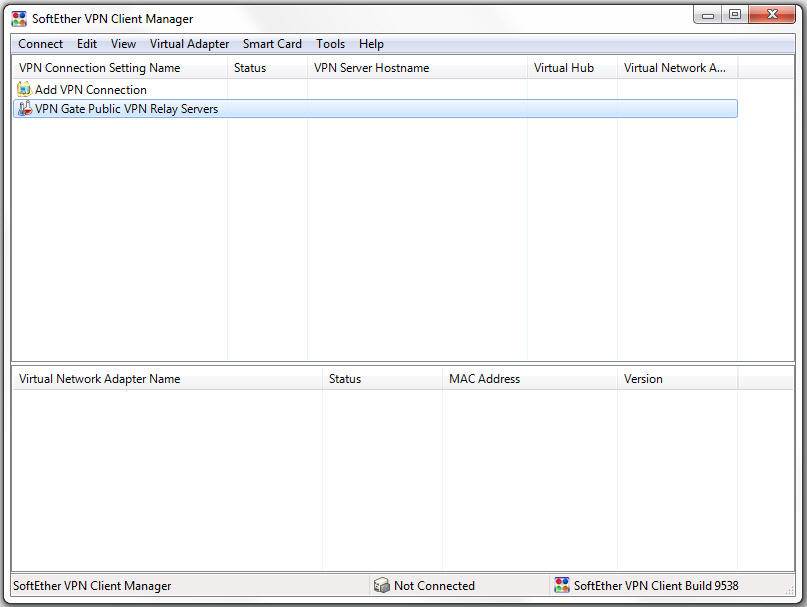Click SoftEther VPN Client Build 9538 text
The height and width of the screenshot is (607, 807).
(656, 585)
